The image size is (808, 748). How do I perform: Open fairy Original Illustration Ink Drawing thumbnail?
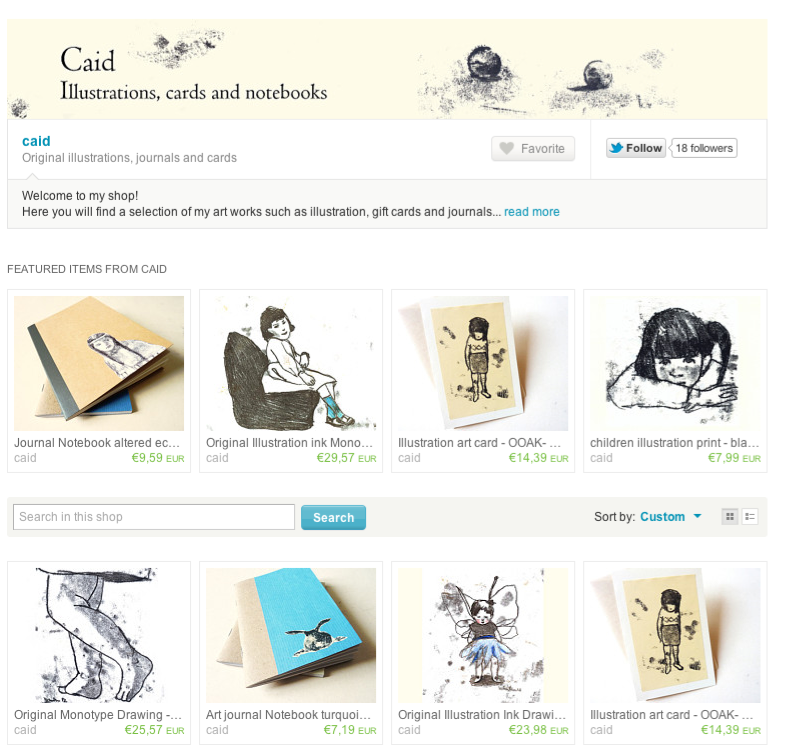click(483, 635)
